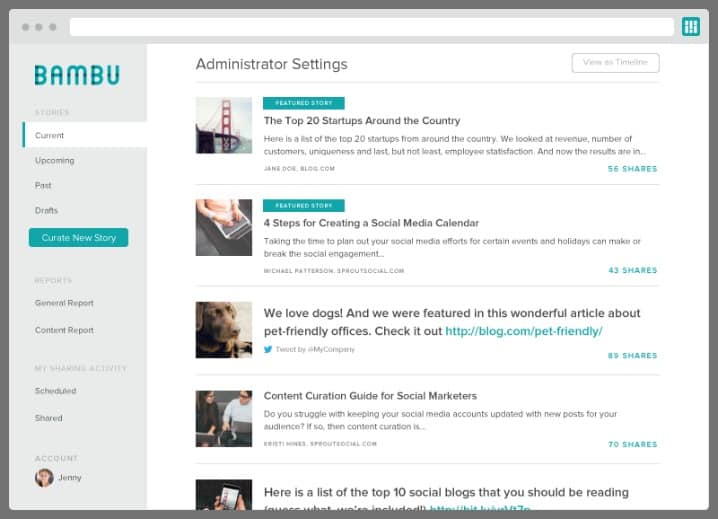
Task: Click the View as Timeline button
Action: coord(615,62)
